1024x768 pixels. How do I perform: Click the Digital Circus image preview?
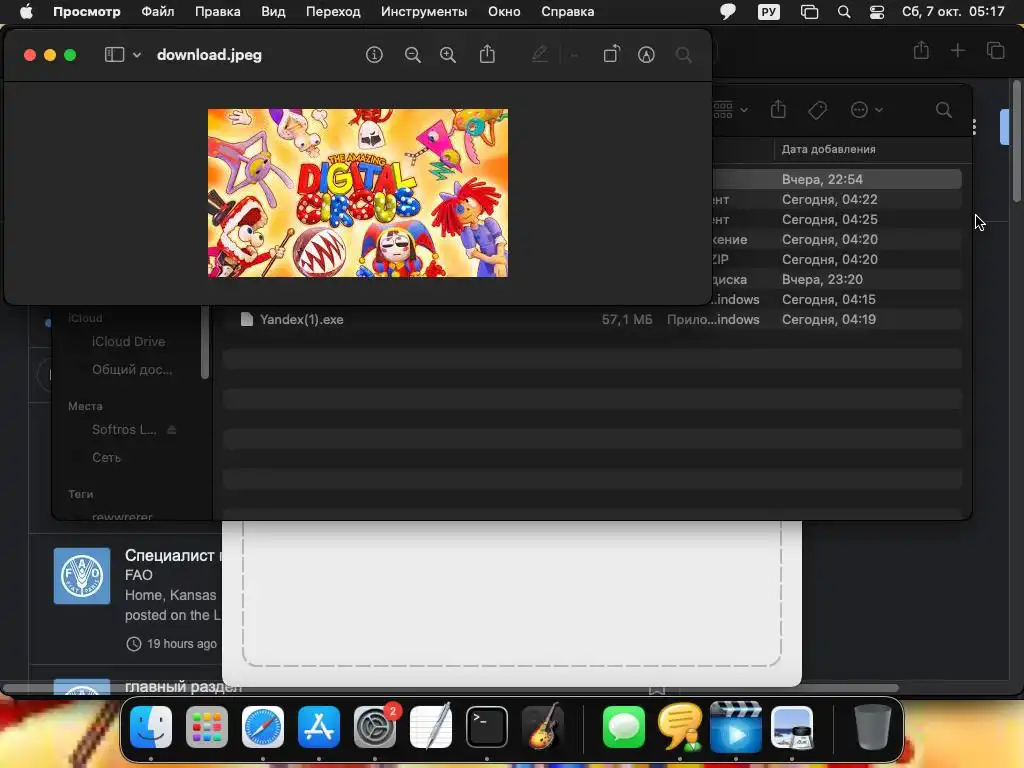point(358,193)
